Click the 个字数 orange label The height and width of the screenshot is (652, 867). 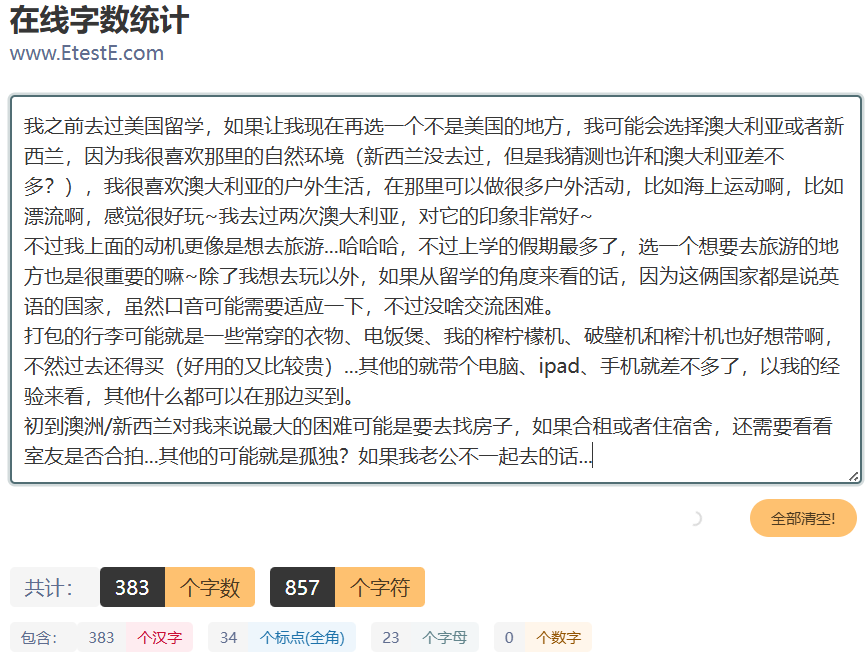(210, 587)
